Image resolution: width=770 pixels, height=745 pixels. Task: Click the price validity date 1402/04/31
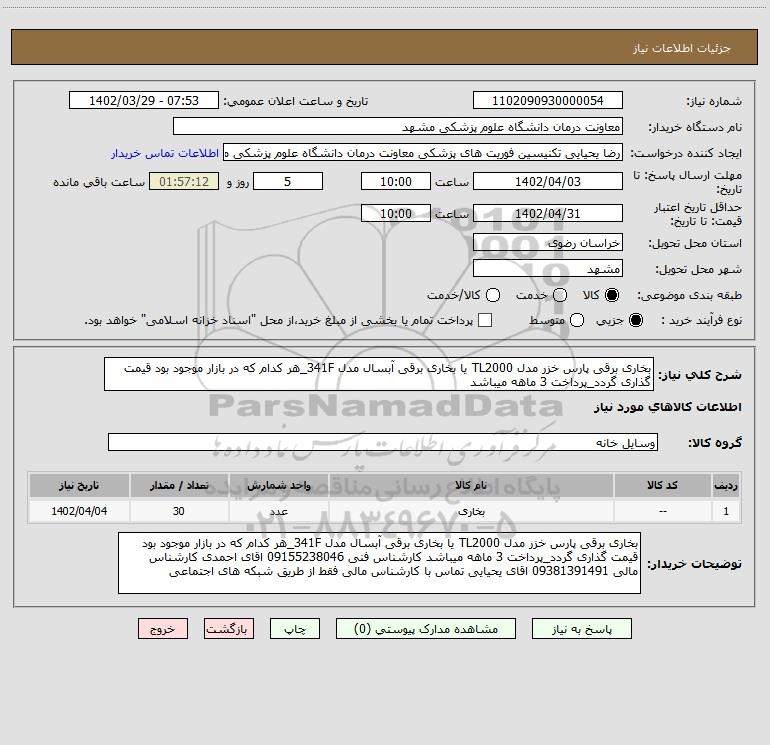548,214
